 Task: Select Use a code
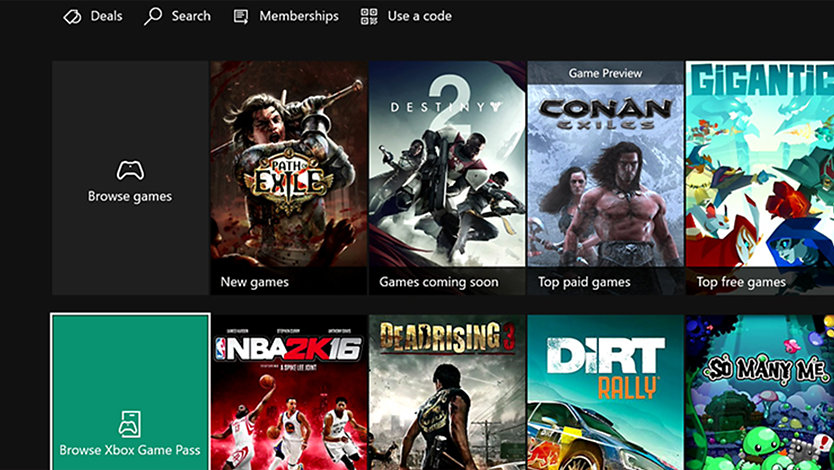pyautogui.click(x=419, y=16)
